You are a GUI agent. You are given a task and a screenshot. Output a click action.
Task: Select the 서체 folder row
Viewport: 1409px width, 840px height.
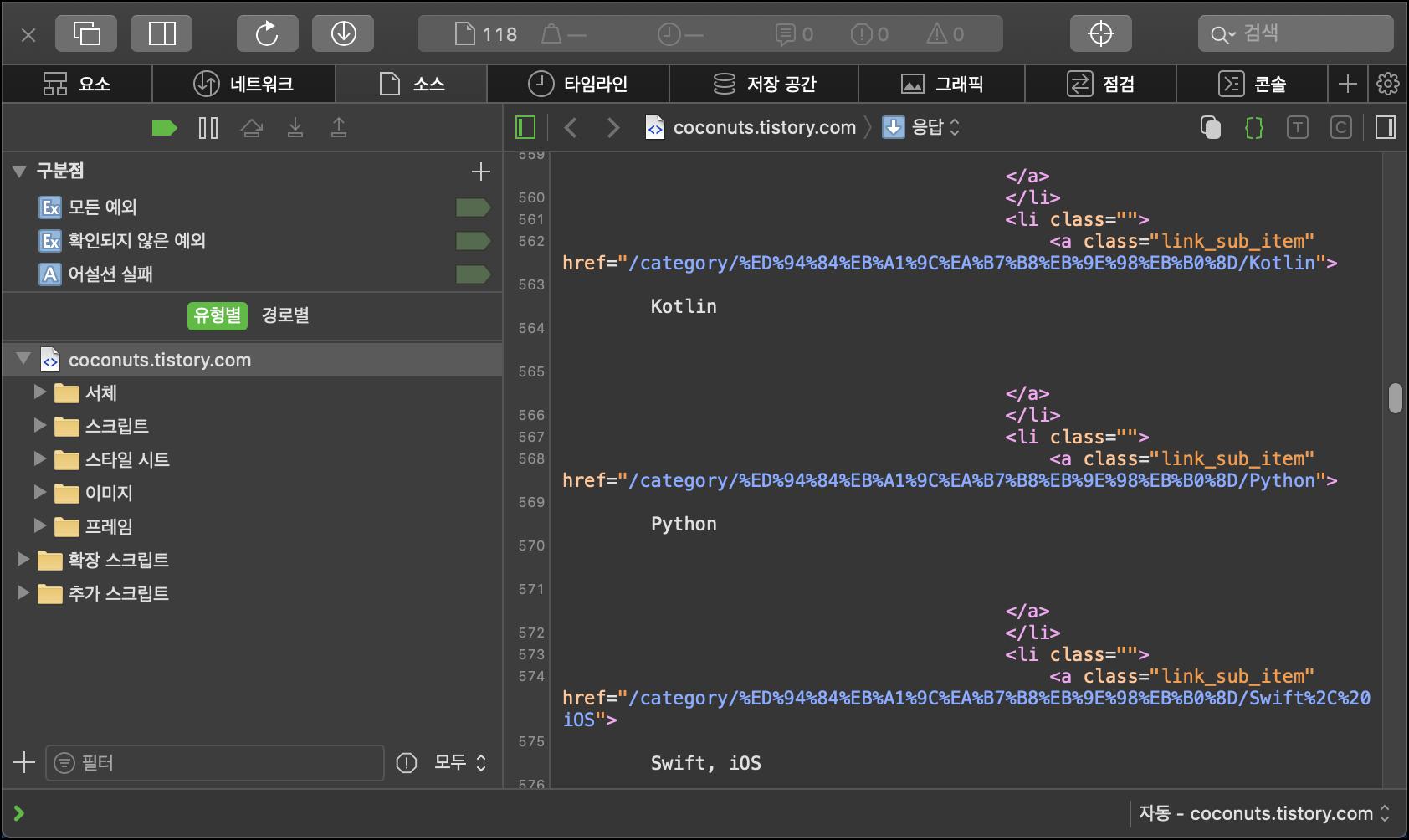(x=252, y=392)
